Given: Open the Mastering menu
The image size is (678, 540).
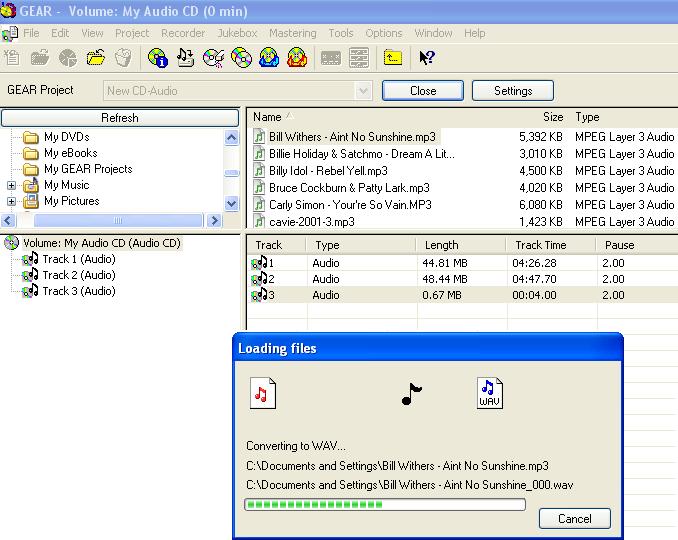Looking at the screenshot, I should [x=292, y=33].
